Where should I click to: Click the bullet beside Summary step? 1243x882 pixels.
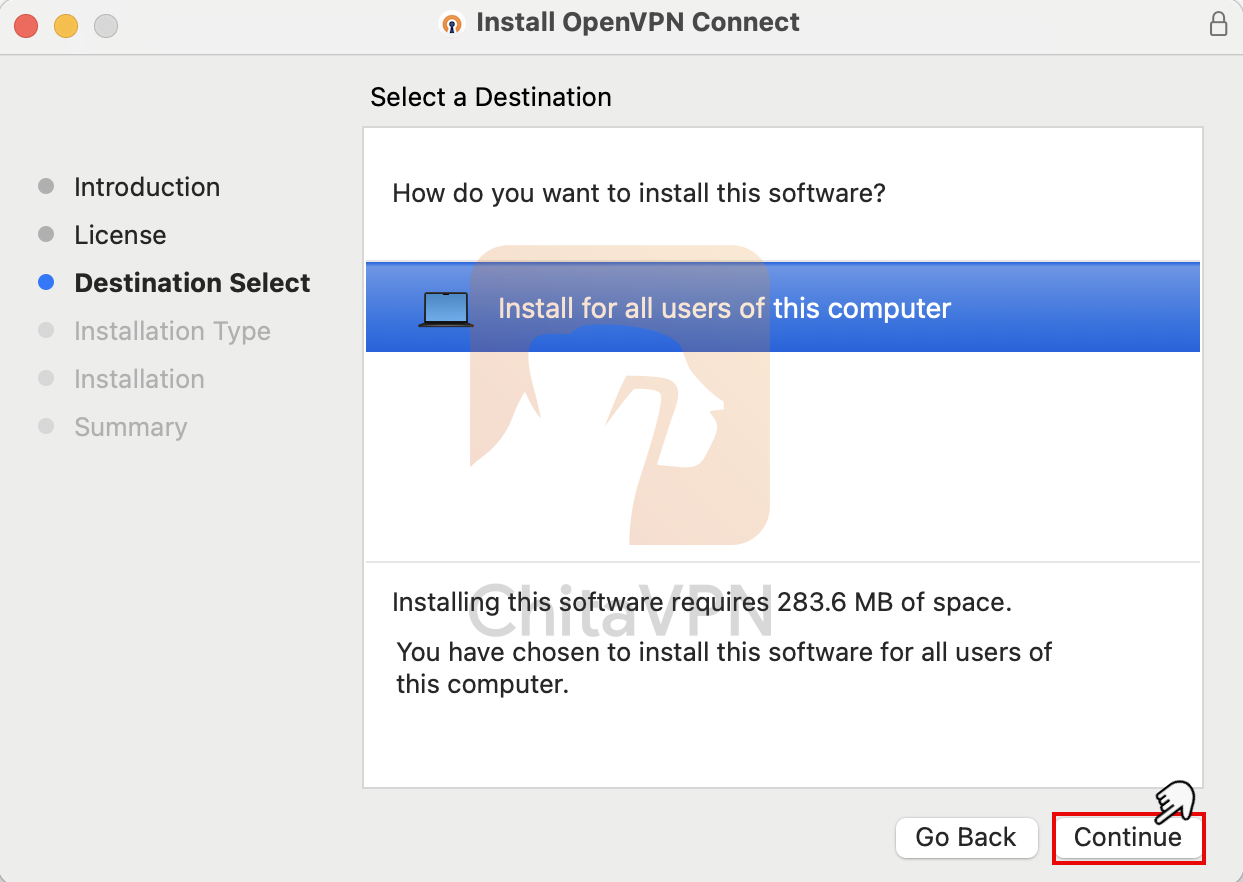coord(46,427)
